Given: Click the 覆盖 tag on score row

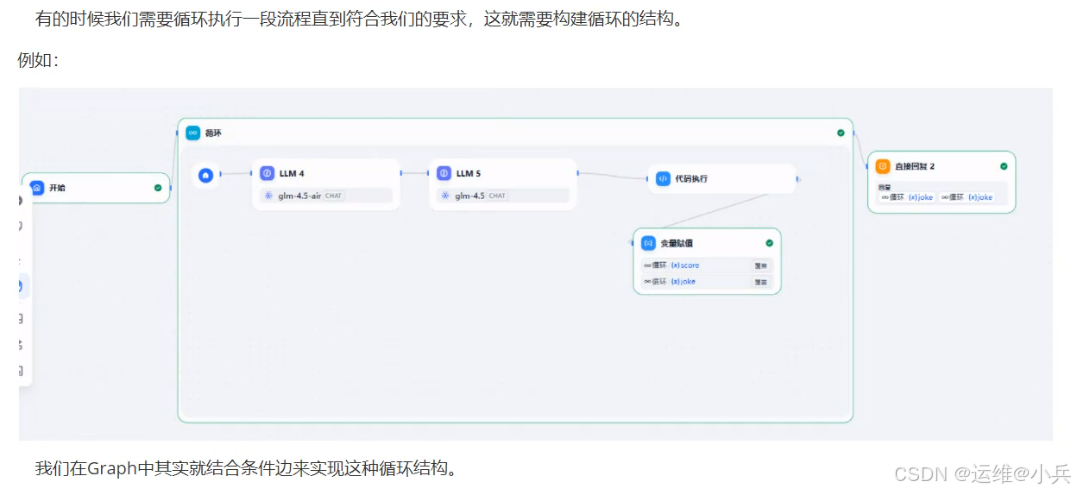Looking at the screenshot, I should tap(760, 265).
